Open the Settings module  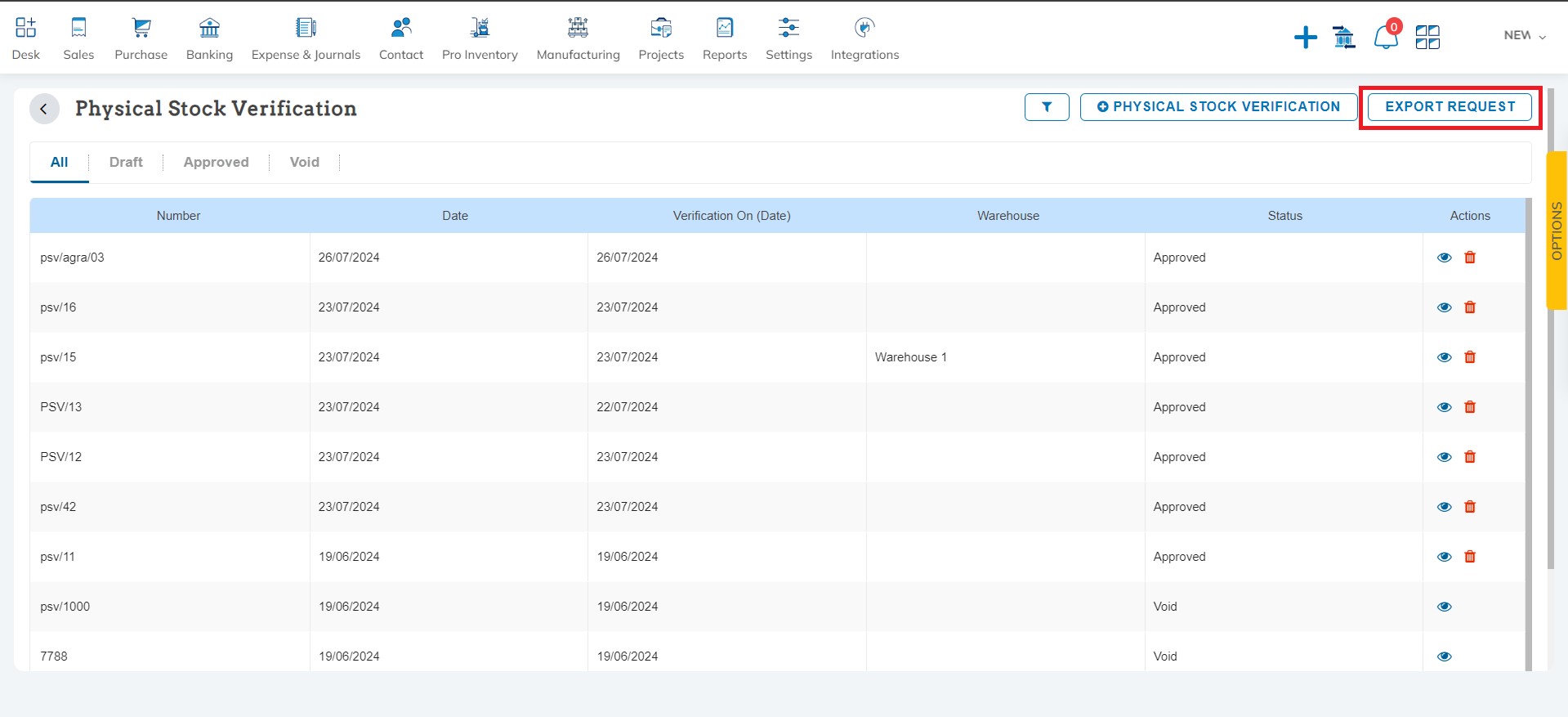pyautogui.click(x=788, y=38)
